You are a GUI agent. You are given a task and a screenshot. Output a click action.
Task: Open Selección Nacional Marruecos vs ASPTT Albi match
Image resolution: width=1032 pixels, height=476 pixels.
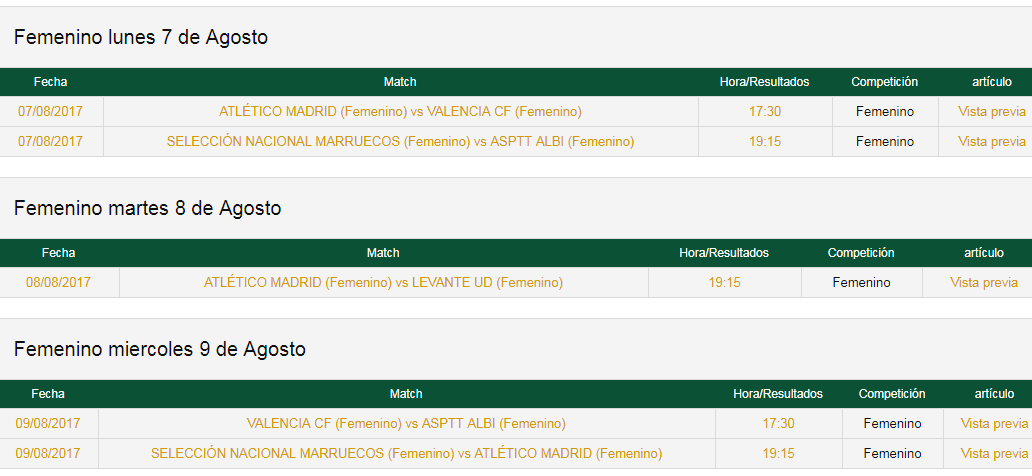400,142
